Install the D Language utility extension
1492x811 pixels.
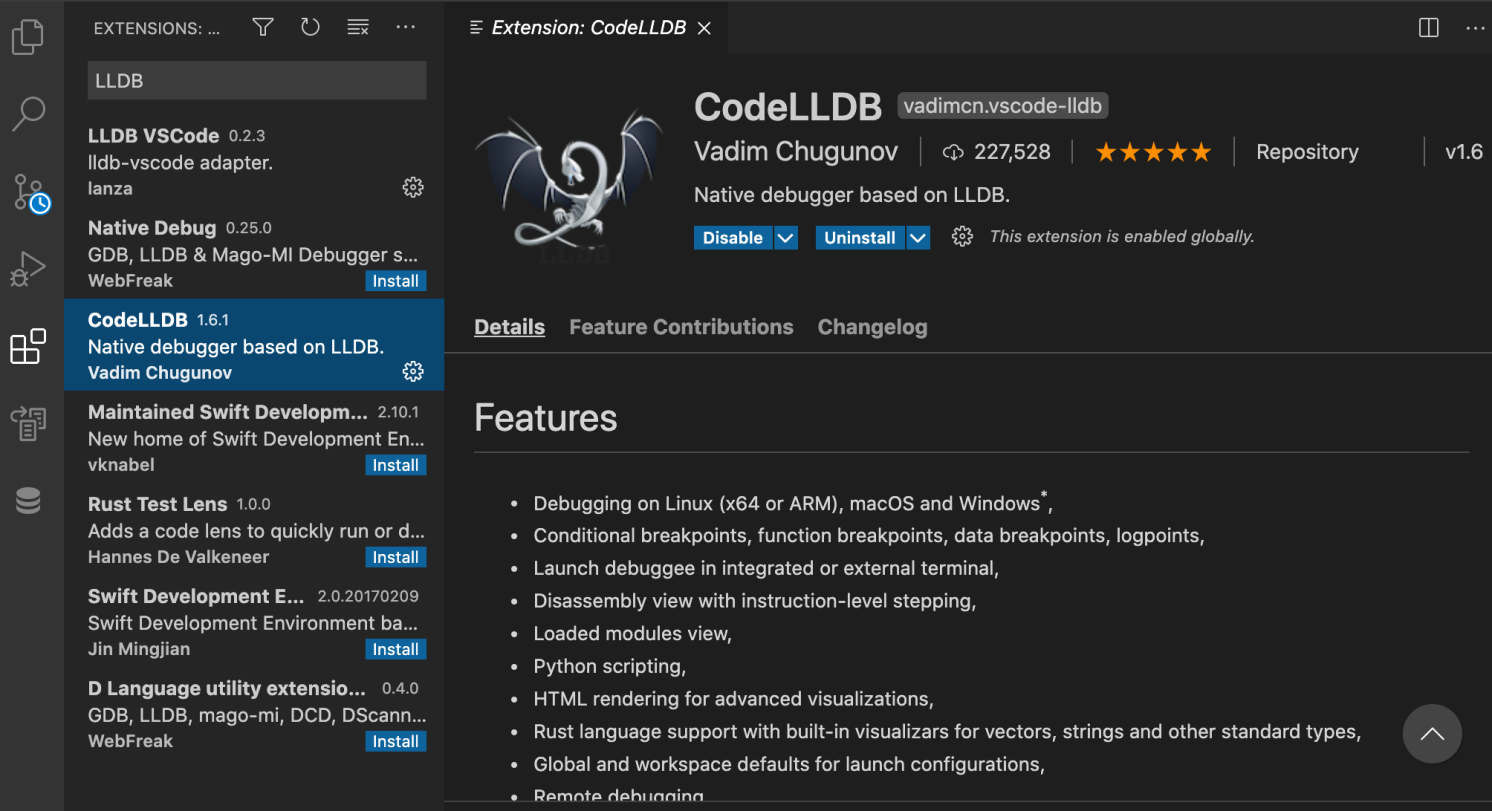pos(396,741)
